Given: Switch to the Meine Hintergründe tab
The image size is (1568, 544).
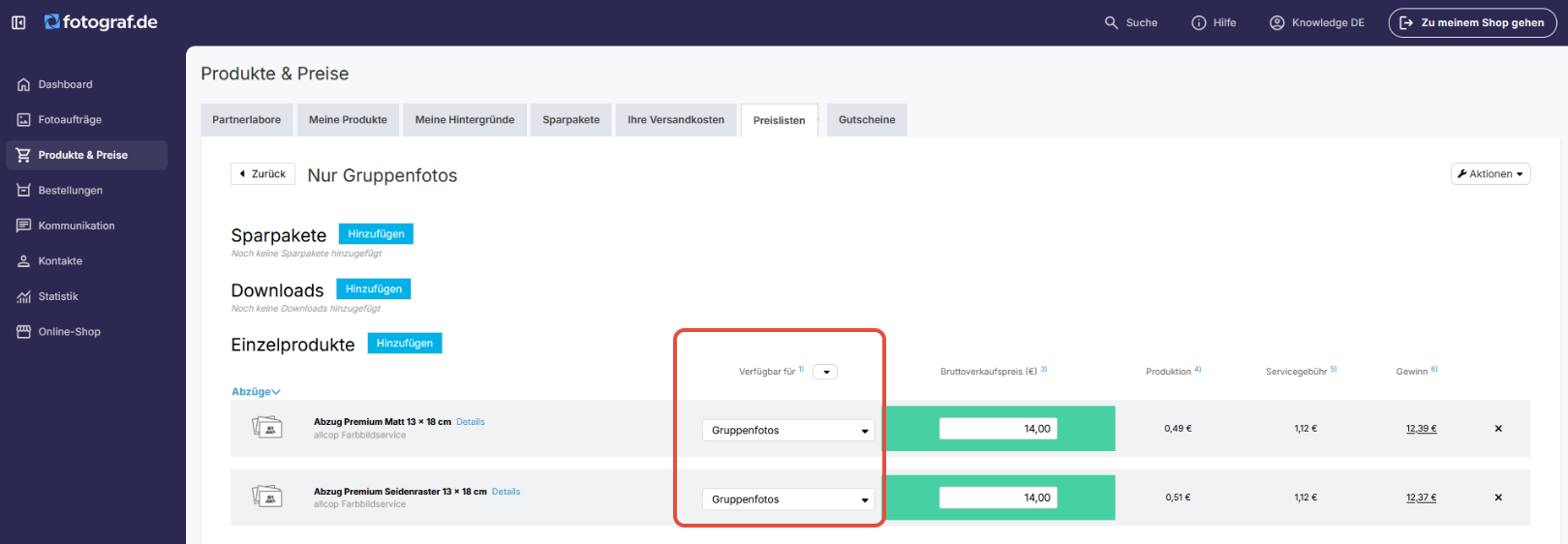Looking at the screenshot, I should 465,120.
